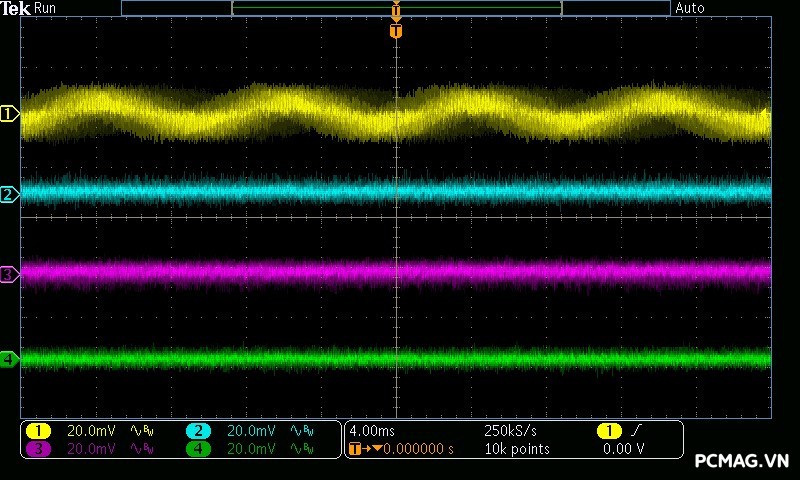Click the Run status label
This screenshot has width=800, height=480.
pos(45,8)
